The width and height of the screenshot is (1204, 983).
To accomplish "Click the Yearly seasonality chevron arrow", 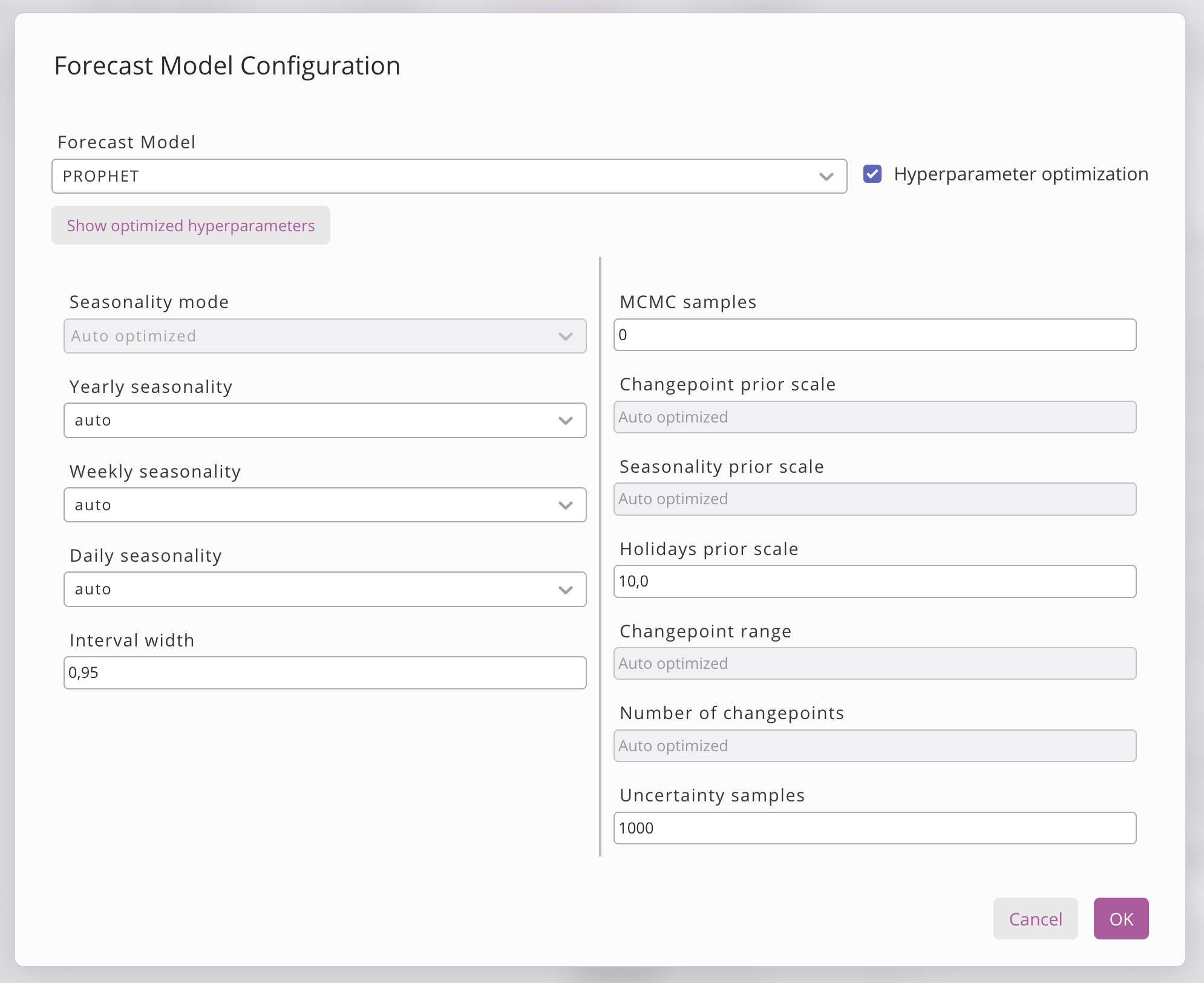I will pos(565,421).
